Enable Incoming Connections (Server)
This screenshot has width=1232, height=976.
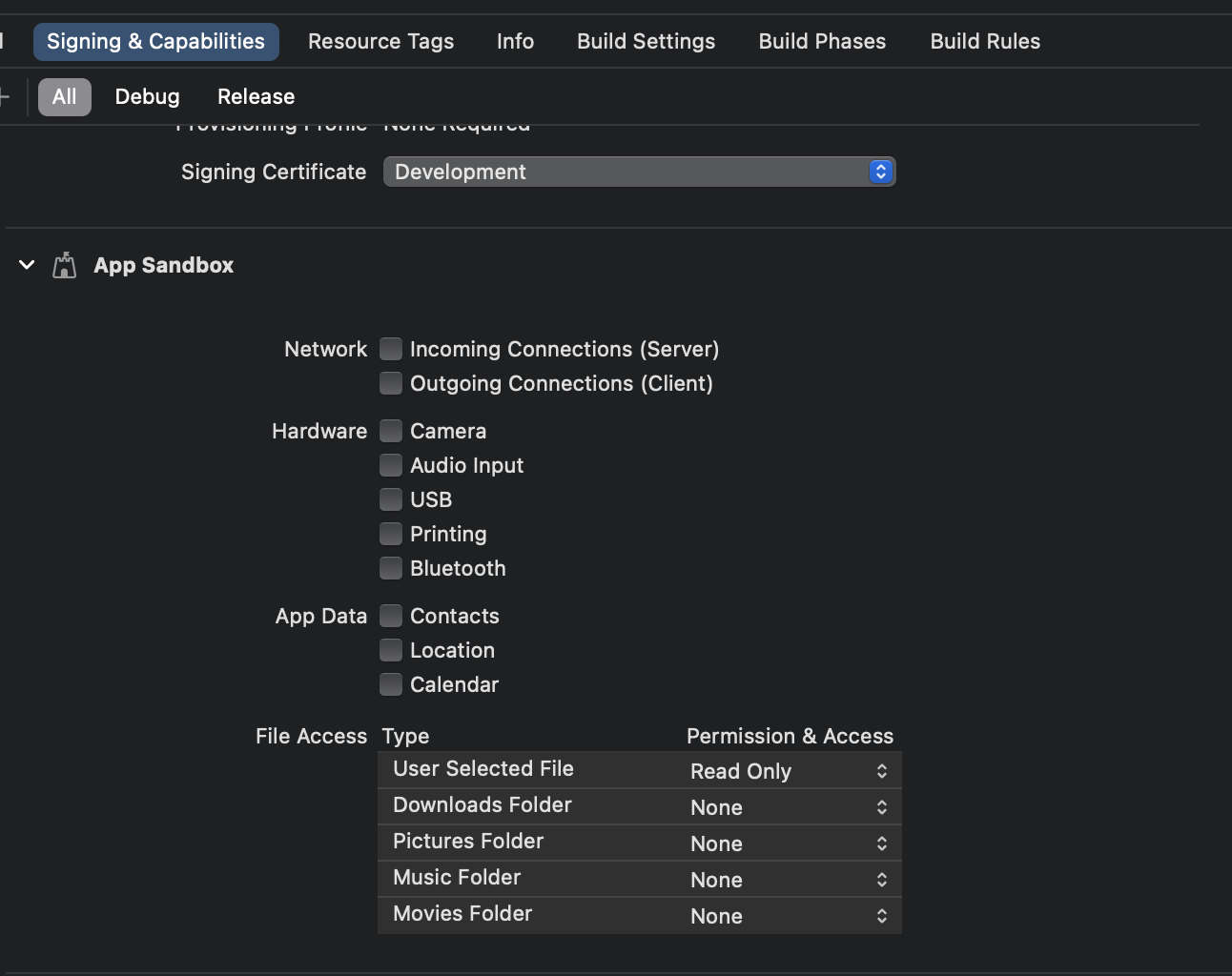pyautogui.click(x=391, y=349)
